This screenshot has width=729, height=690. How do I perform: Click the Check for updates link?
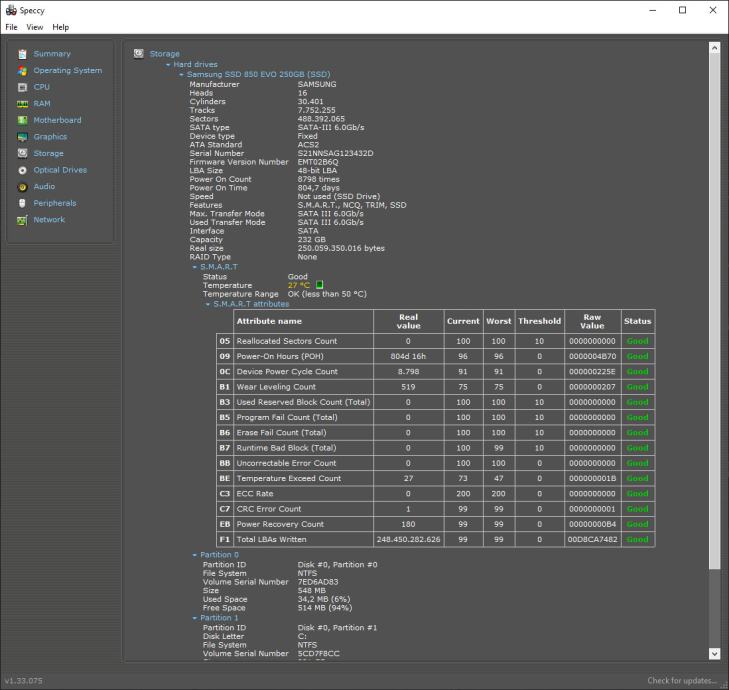click(x=682, y=681)
